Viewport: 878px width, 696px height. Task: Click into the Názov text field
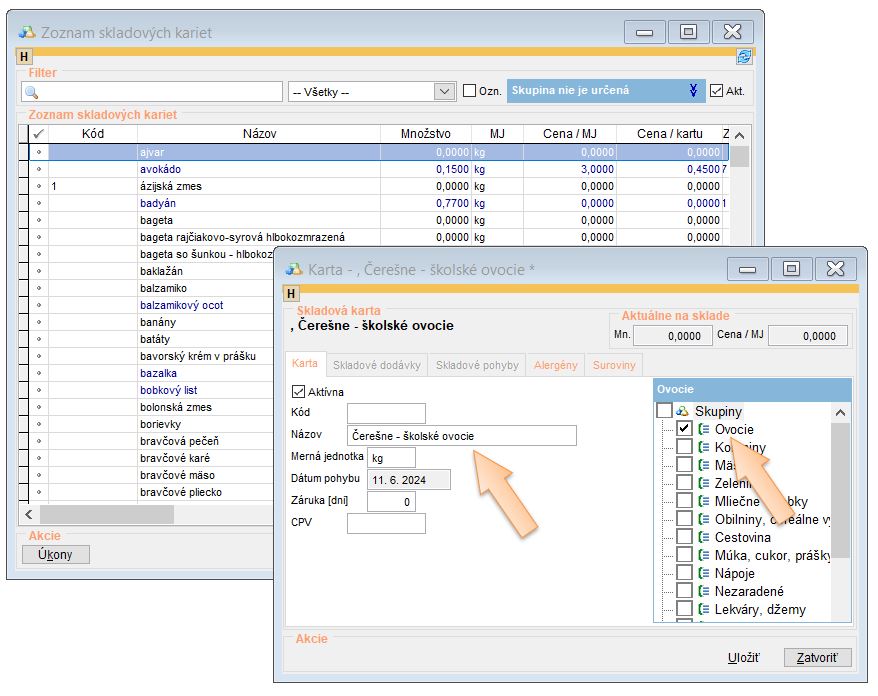(x=461, y=435)
